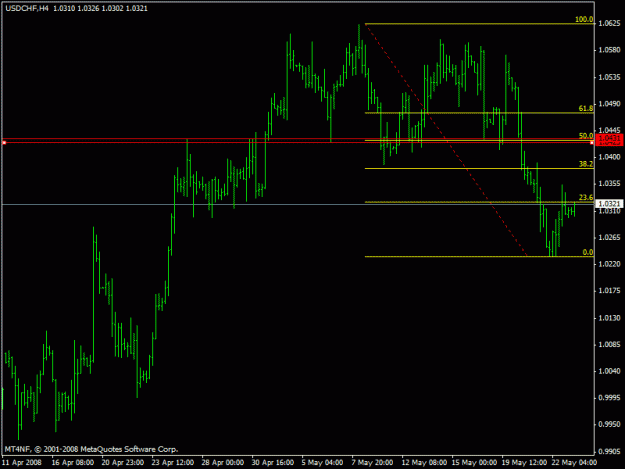Click the 7 May 20:00 time label
Image resolution: width=625 pixels, height=469 pixels.
tap(372, 463)
